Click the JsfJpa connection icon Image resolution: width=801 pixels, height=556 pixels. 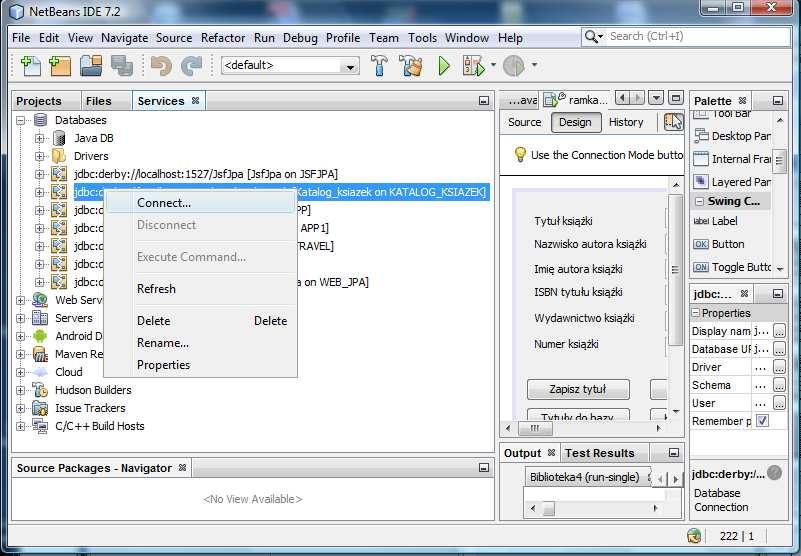tap(59, 174)
